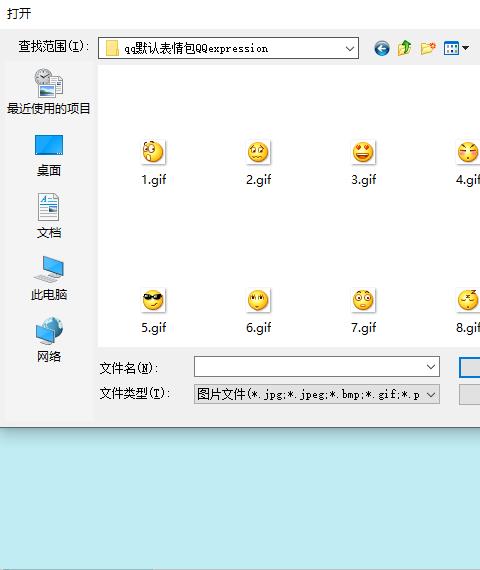
Task: Click the file name label 6.gif
Action: (259, 328)
